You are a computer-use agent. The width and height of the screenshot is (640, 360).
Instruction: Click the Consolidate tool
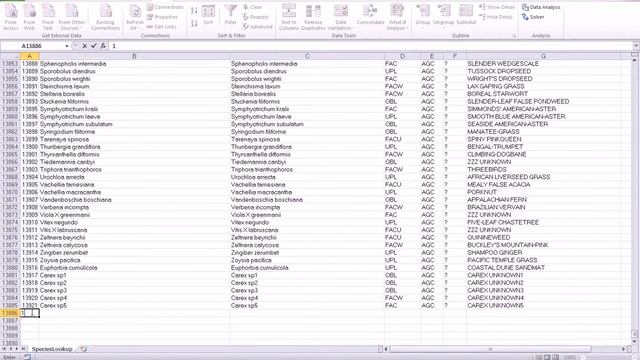point(370,16)
